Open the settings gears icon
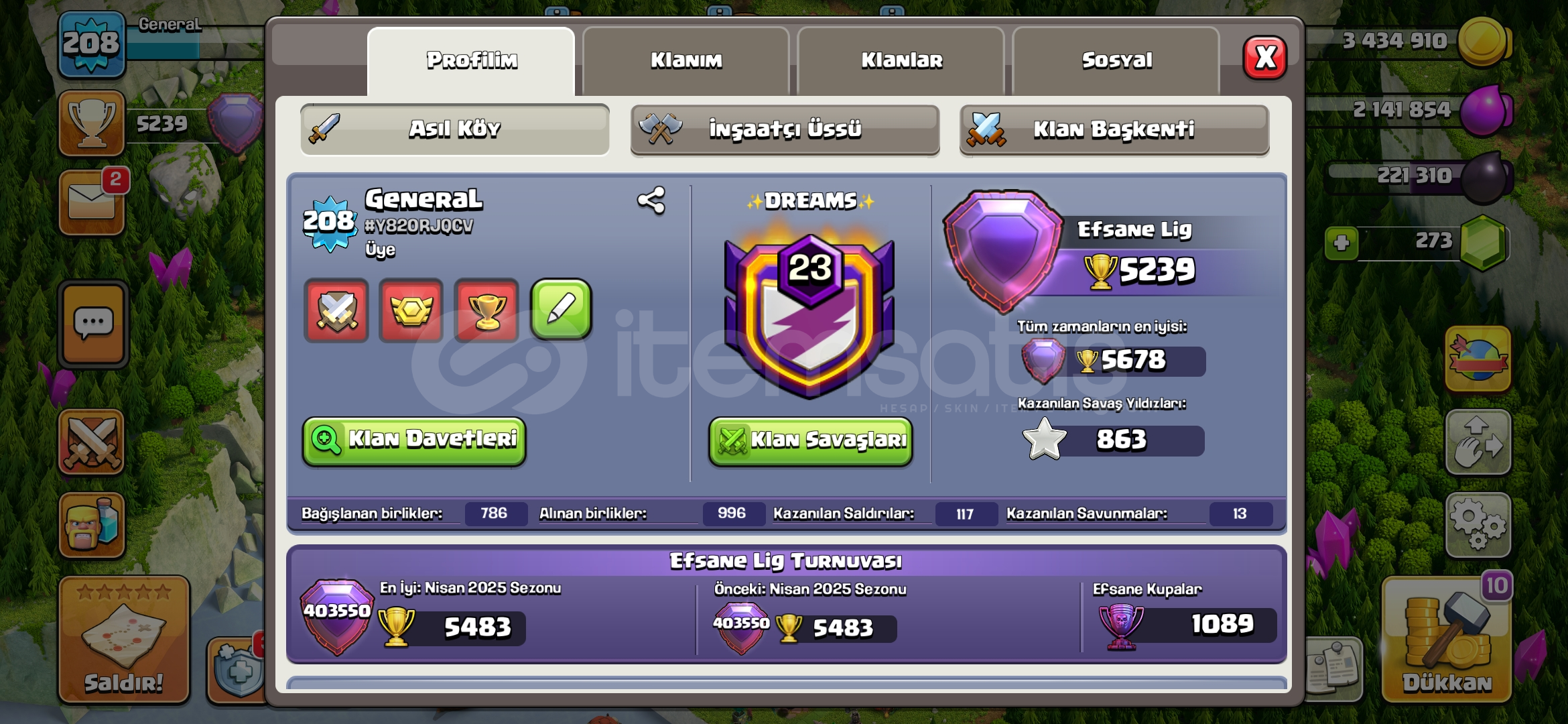Image resolution: width=1568 pixels, height=724 pixels. pos(1478,526)
